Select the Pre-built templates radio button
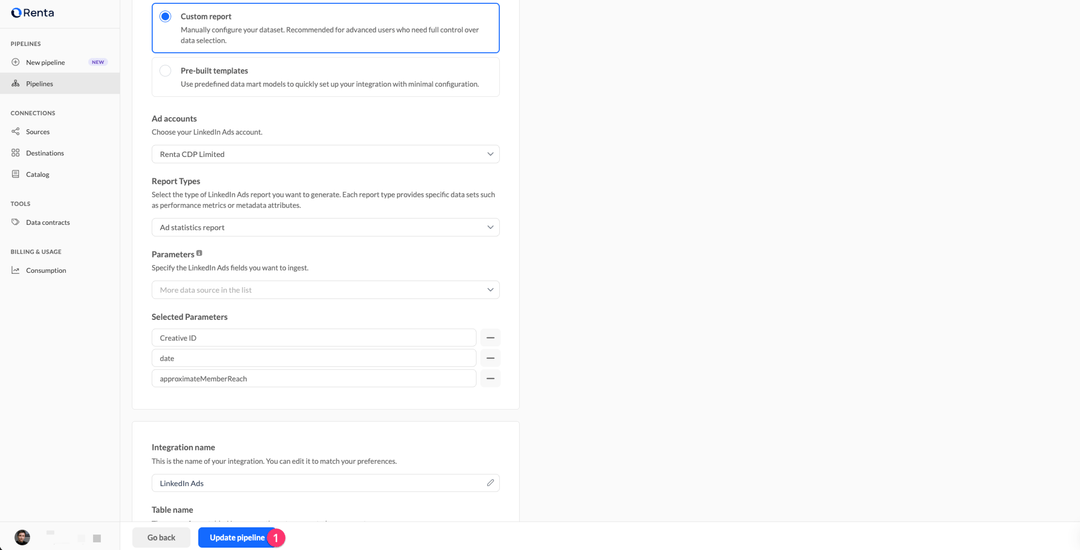The image size is (1080, 550). click(165, 71)
